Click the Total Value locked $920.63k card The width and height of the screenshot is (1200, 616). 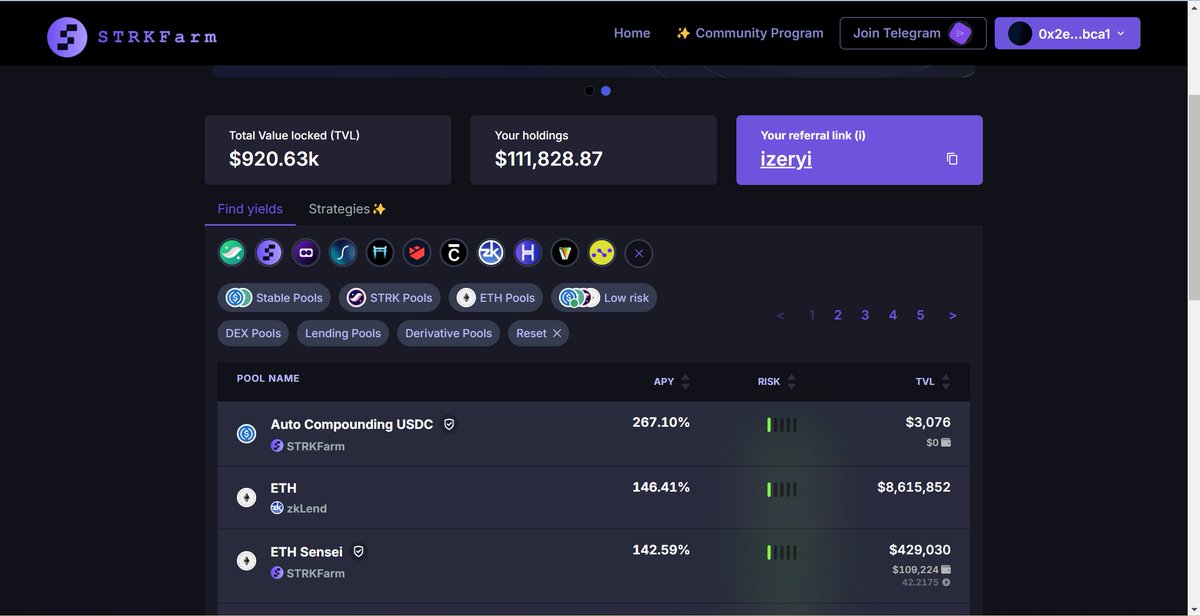328,150
